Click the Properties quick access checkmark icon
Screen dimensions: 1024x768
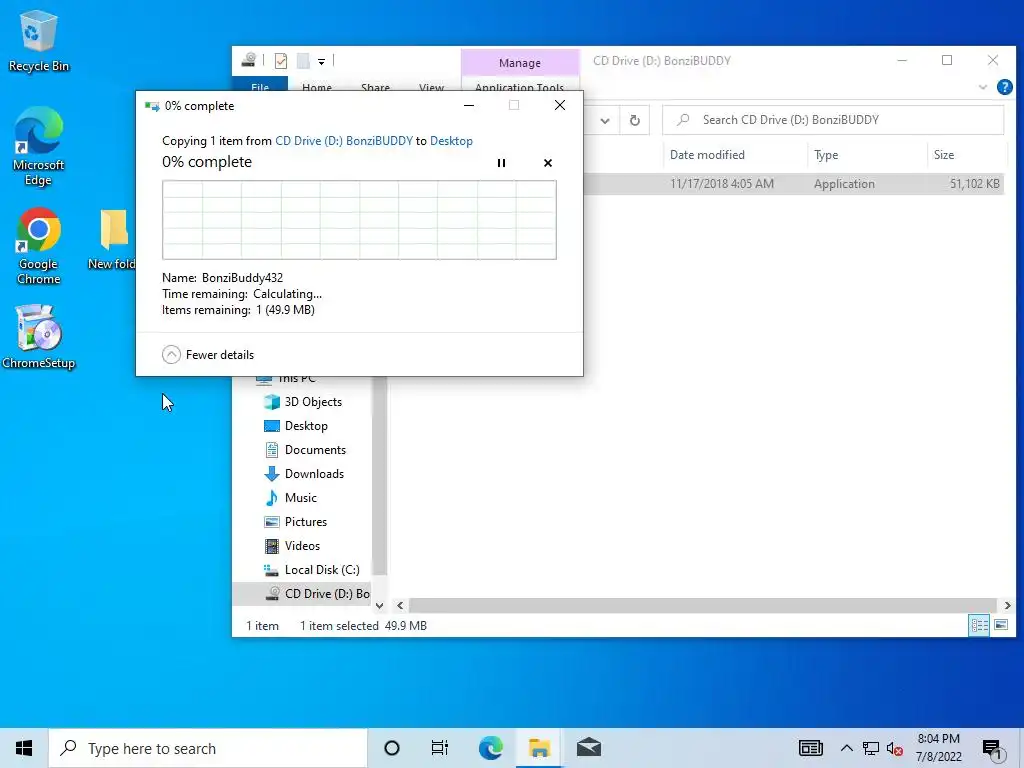coord(281,61)
